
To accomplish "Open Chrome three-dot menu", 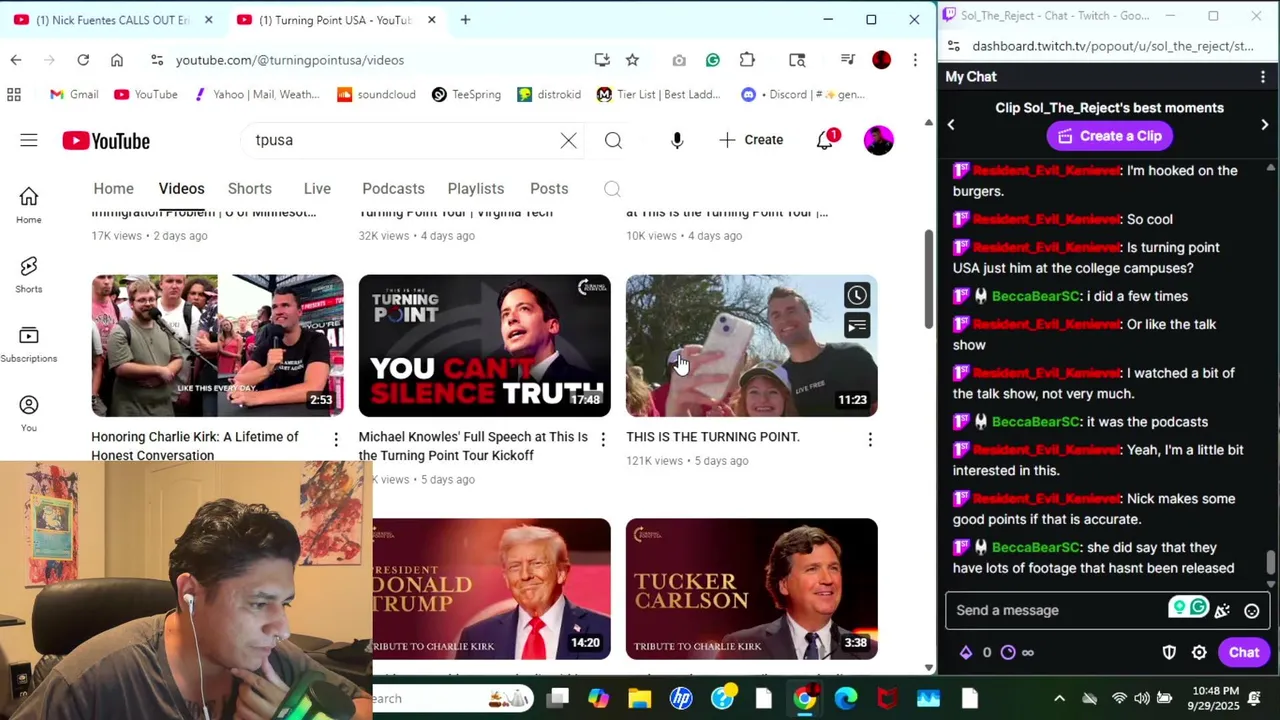I will coord(915,60).
